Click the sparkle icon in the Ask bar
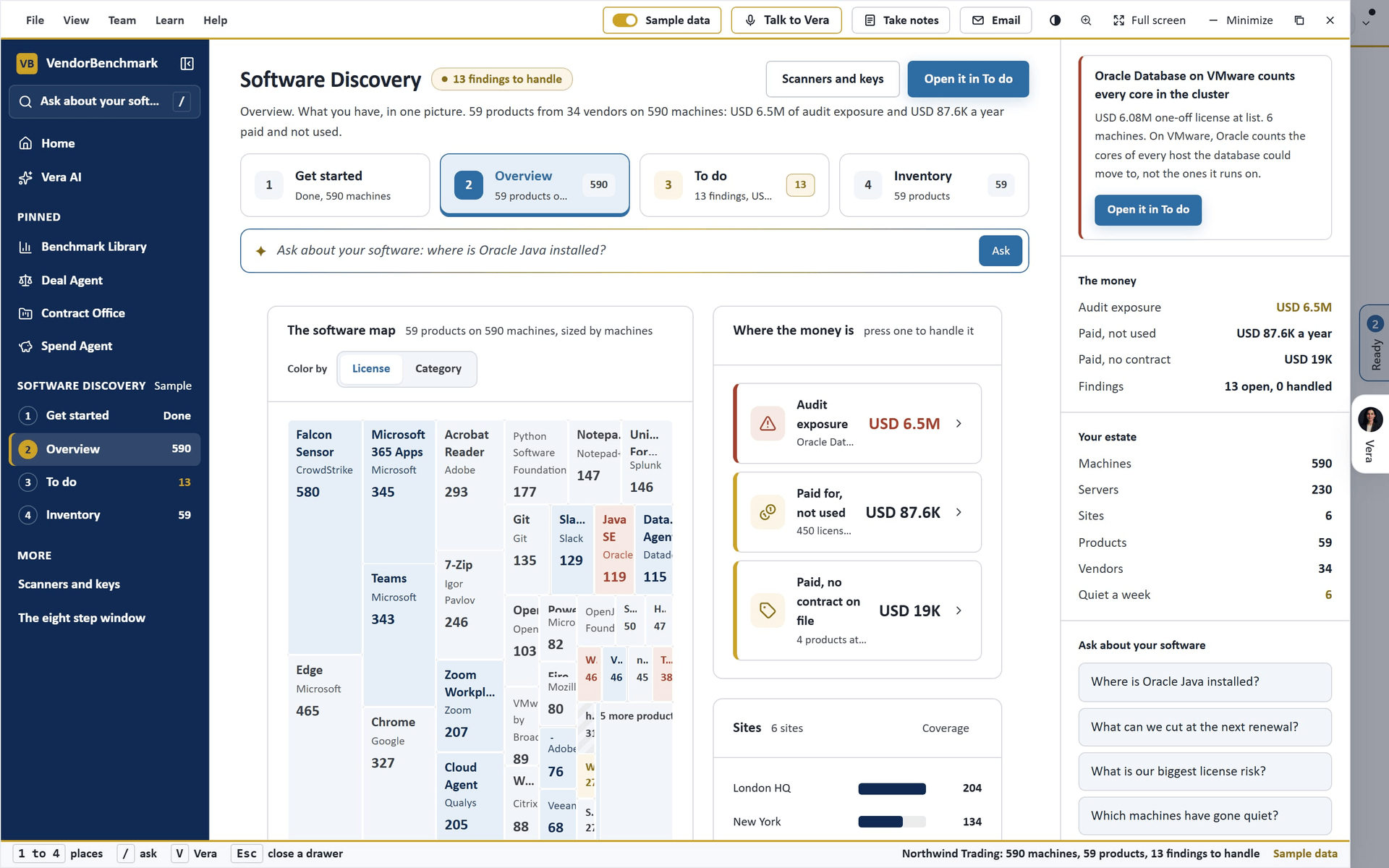 coord(261,251)
